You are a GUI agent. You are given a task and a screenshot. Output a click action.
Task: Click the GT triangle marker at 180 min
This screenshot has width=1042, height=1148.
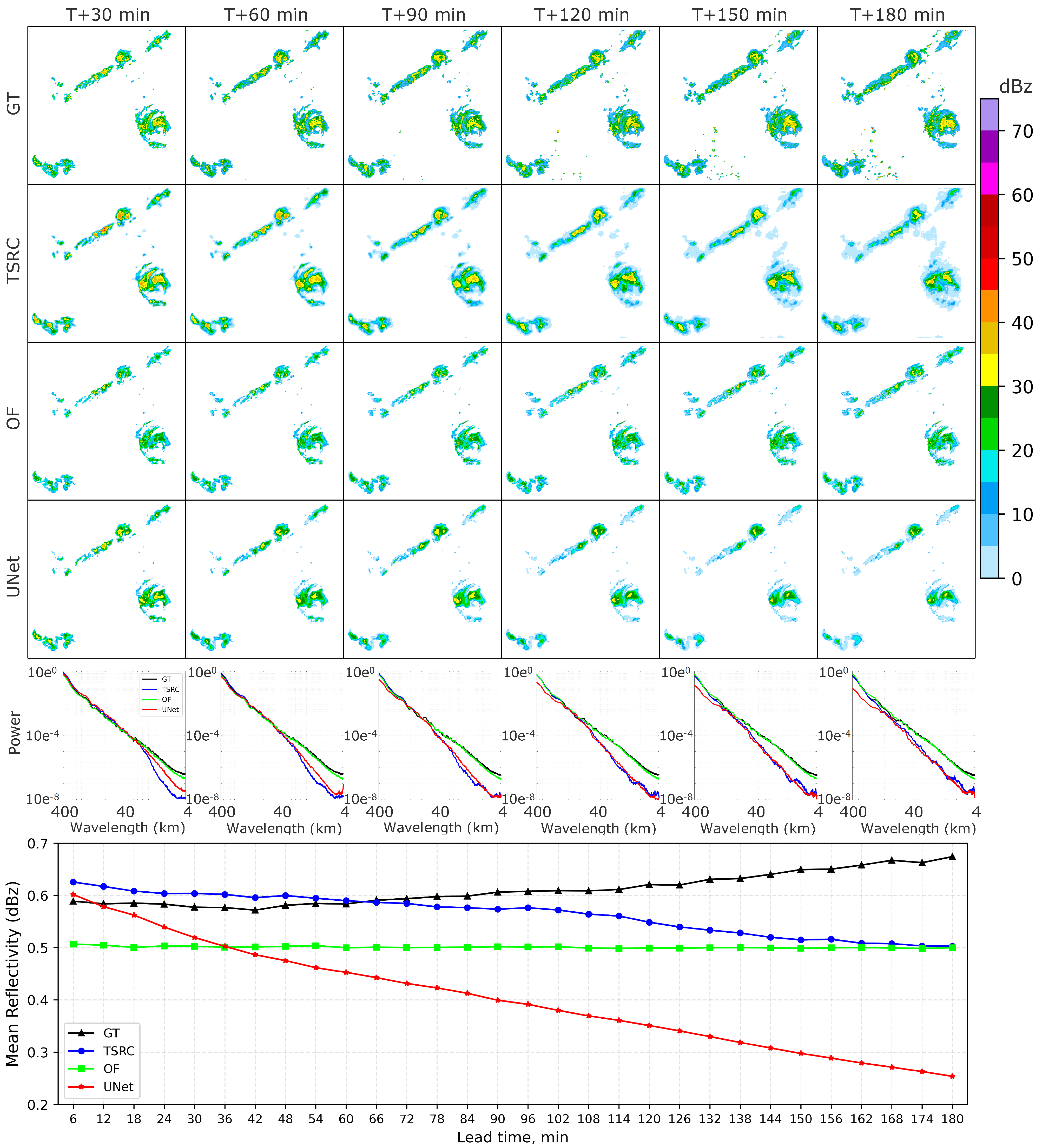coord(952,857)
